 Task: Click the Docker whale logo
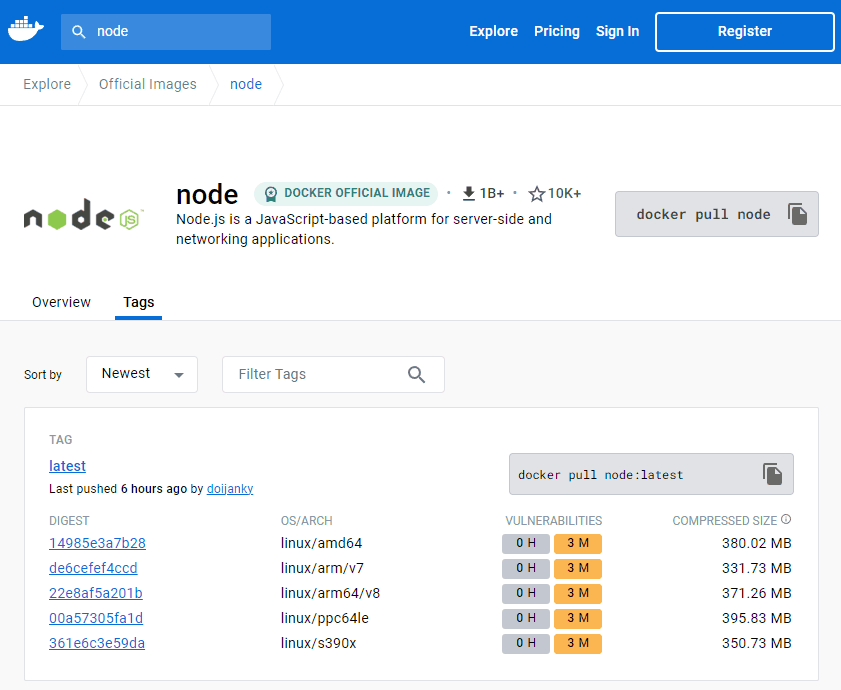(x=26, y=31)
